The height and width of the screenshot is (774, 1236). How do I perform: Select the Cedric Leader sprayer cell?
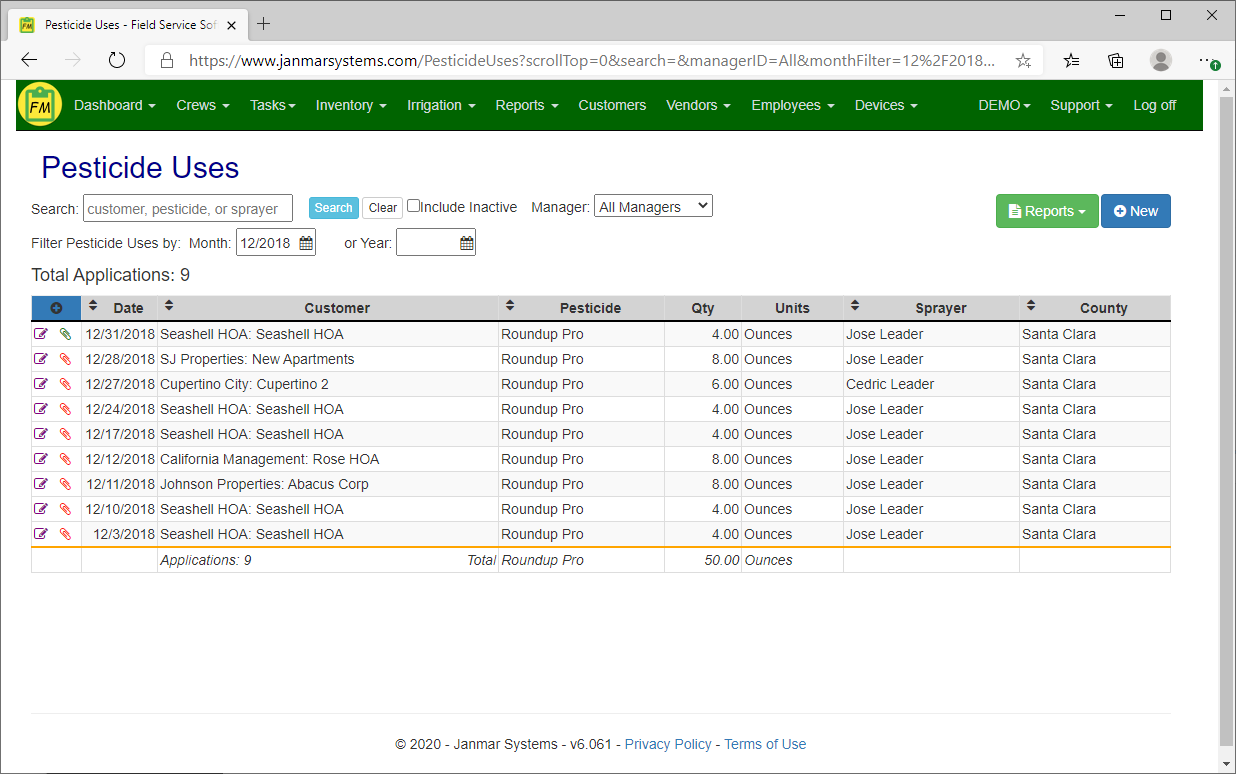click(931, 384)
